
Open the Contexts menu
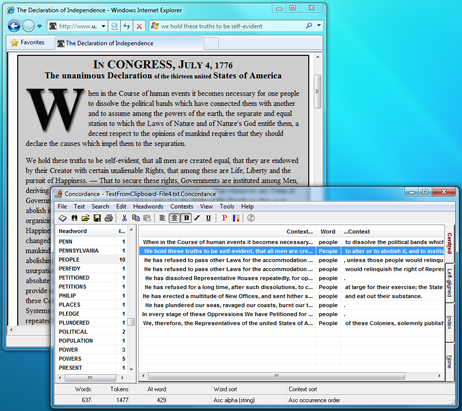click(x=181, y=206)
